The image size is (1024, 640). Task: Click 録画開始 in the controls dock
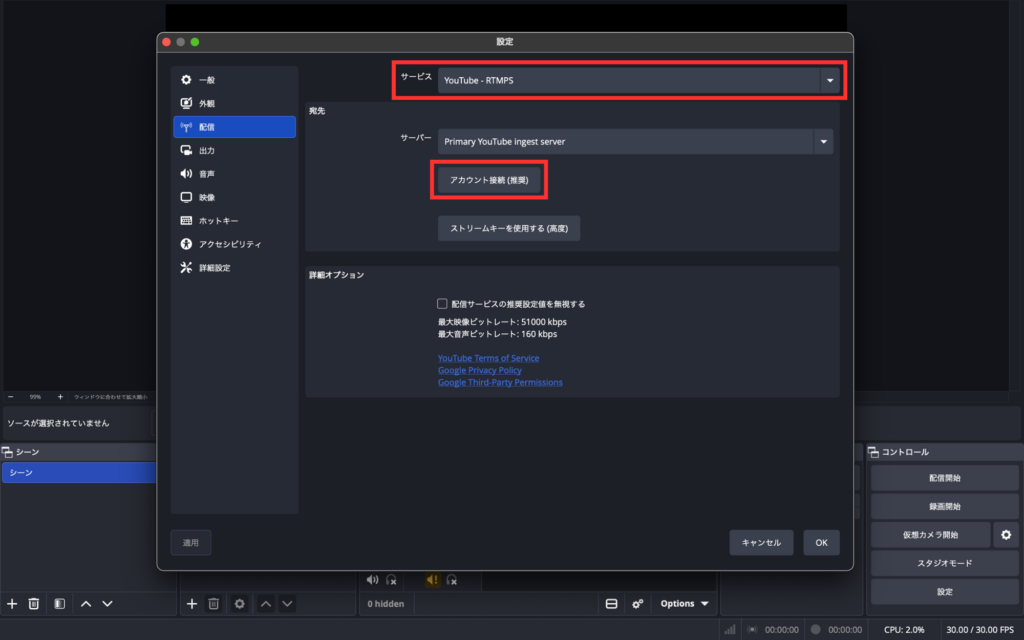(944, 507)
